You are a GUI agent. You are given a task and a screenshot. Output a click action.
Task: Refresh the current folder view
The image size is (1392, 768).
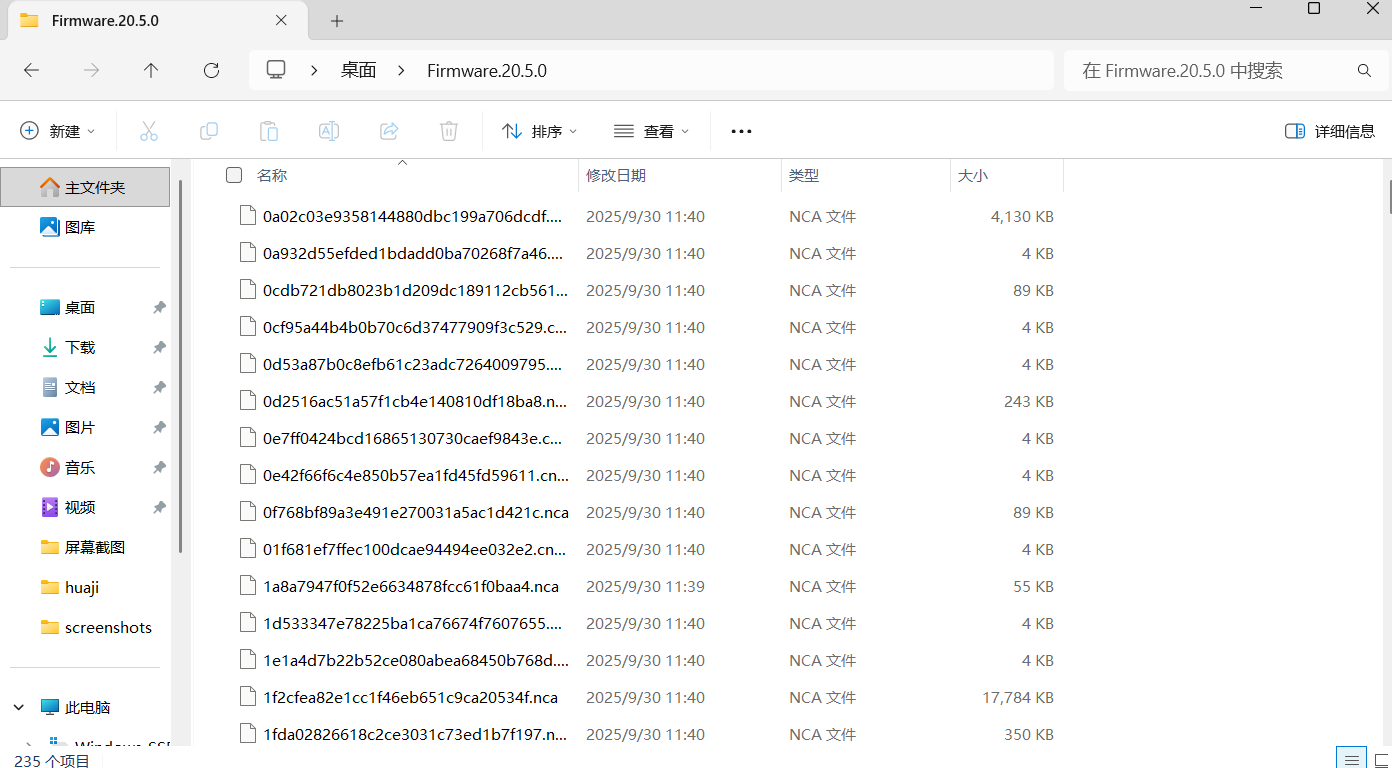point(211,70)
